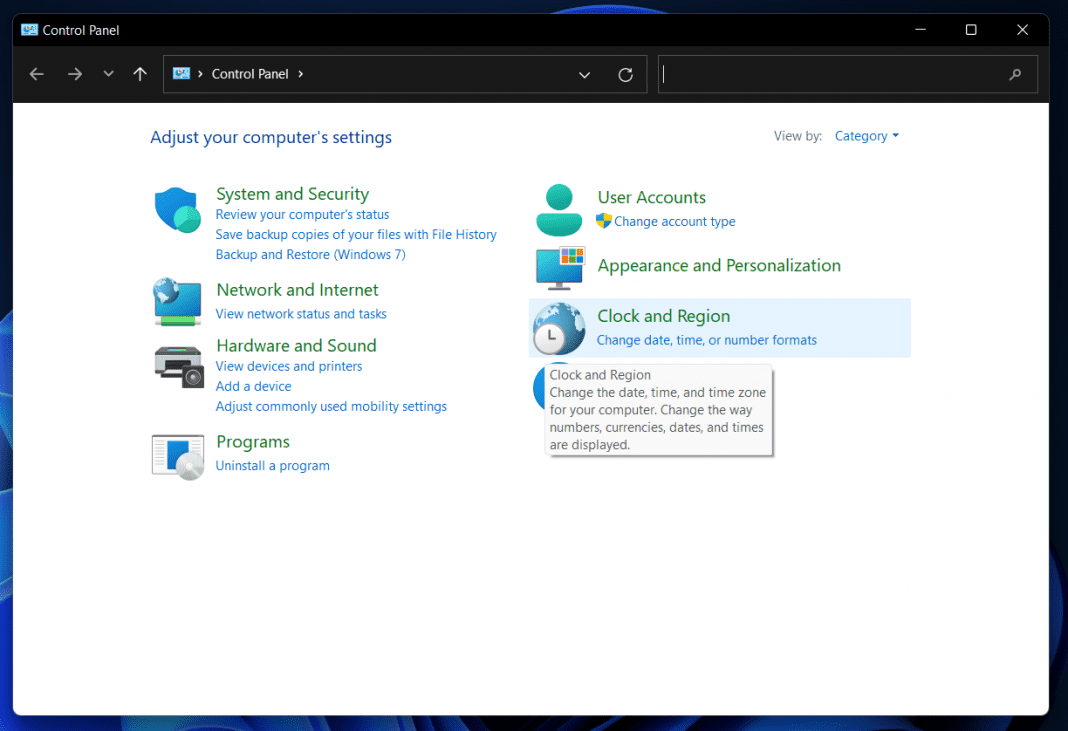Click the refresh icon in navigation bar
Screen dimensions: 1068x731
point(625,74)
